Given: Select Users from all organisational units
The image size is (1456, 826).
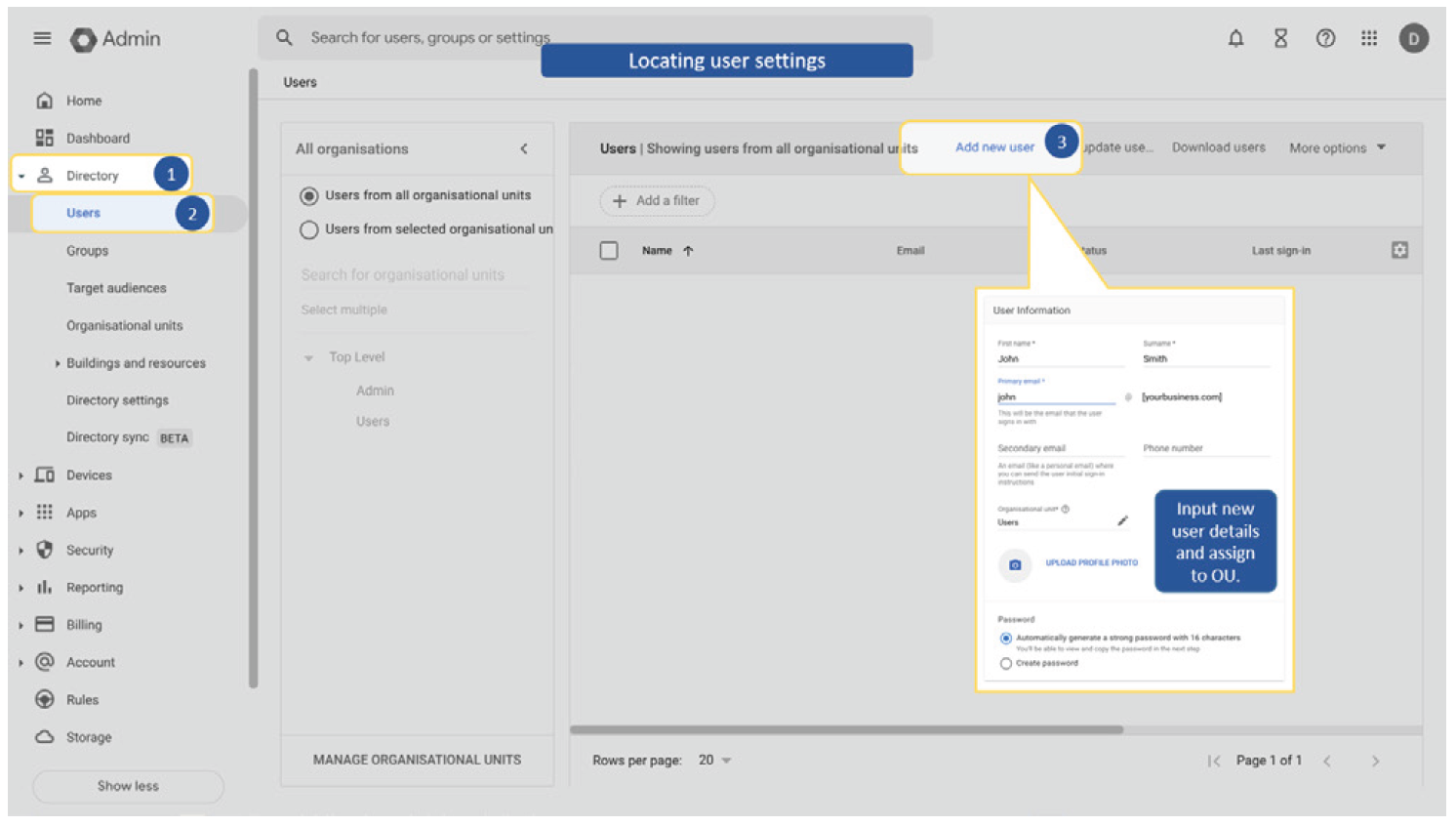Looking at the screenshot, I should tap(309, 196).
